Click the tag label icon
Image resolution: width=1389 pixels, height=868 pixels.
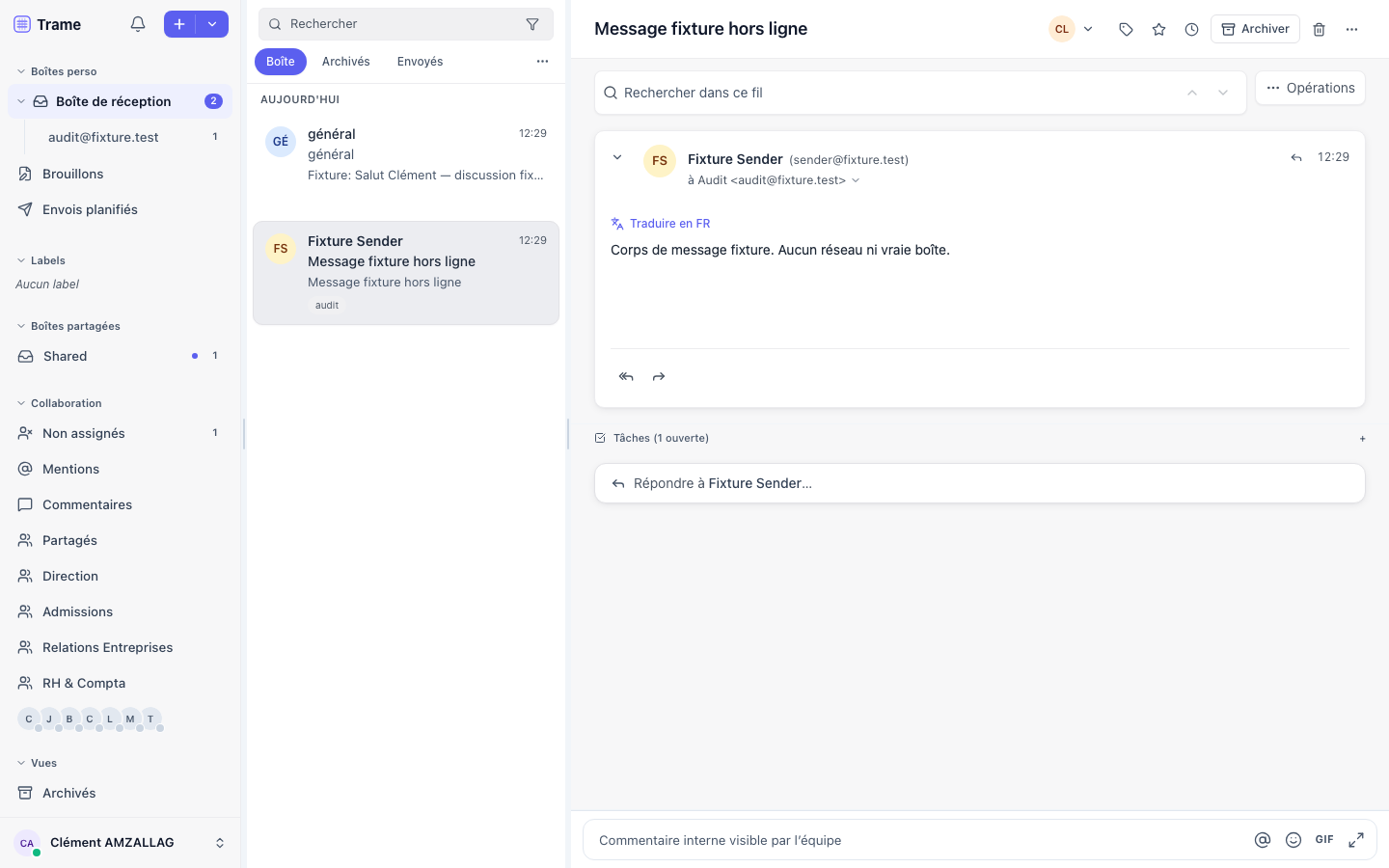pyautogui.click(x=1126, y=30)
